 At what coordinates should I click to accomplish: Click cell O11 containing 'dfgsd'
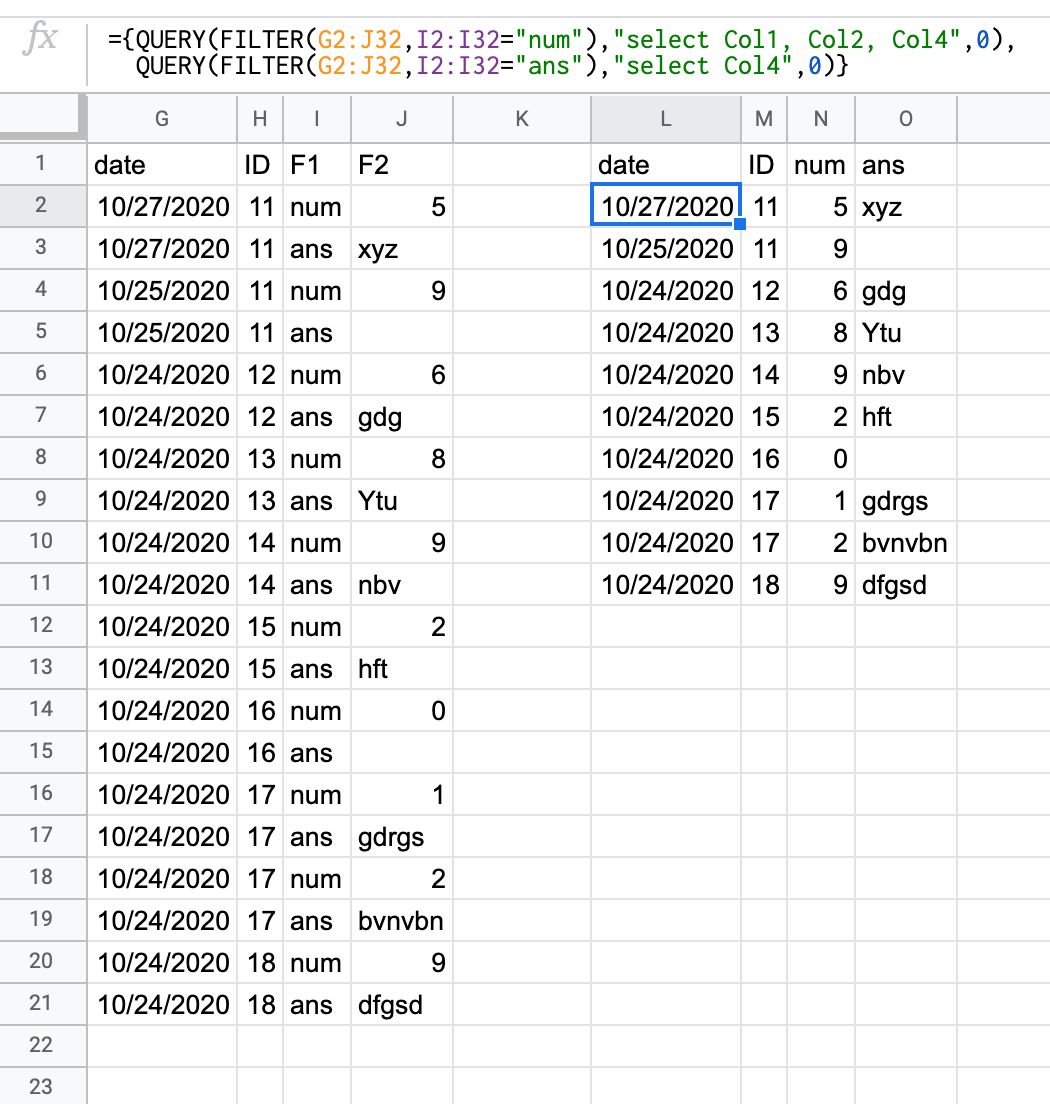[906, 584]
